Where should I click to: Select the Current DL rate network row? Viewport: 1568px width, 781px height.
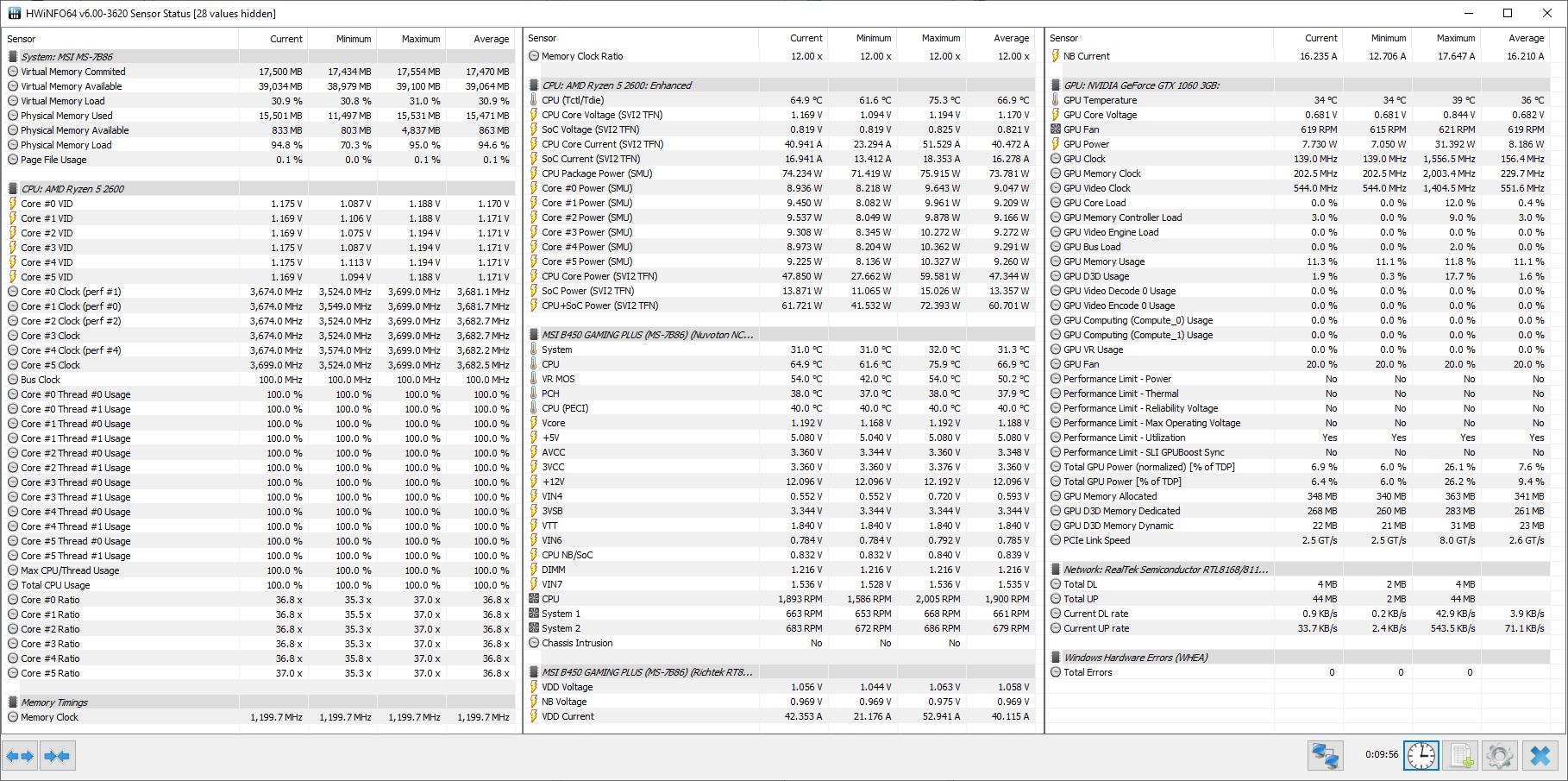click(1095, 614)
